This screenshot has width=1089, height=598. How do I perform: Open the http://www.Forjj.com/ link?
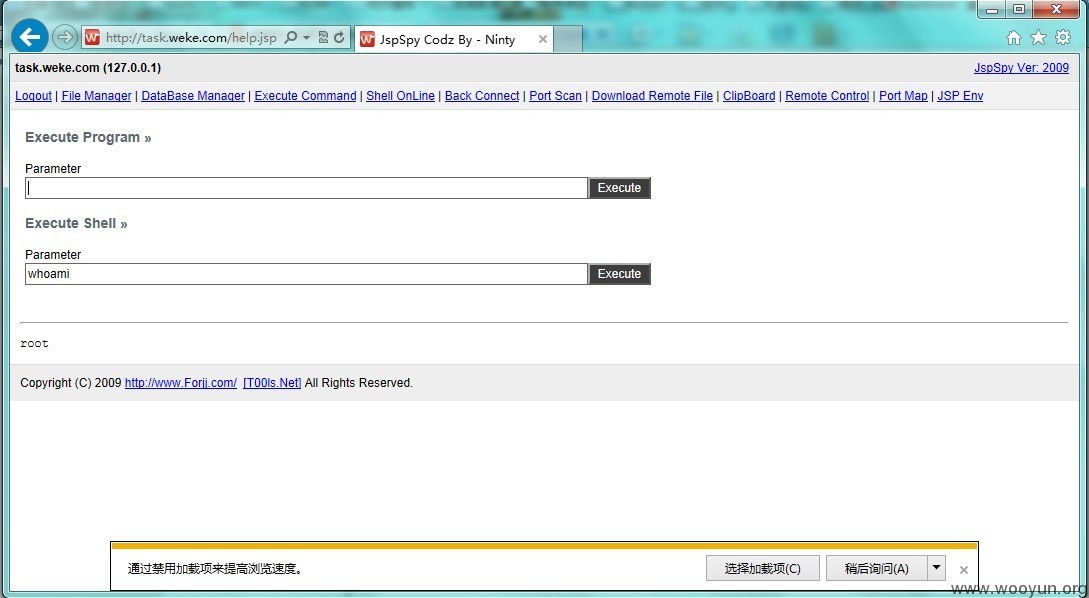[x=181, y=383]
